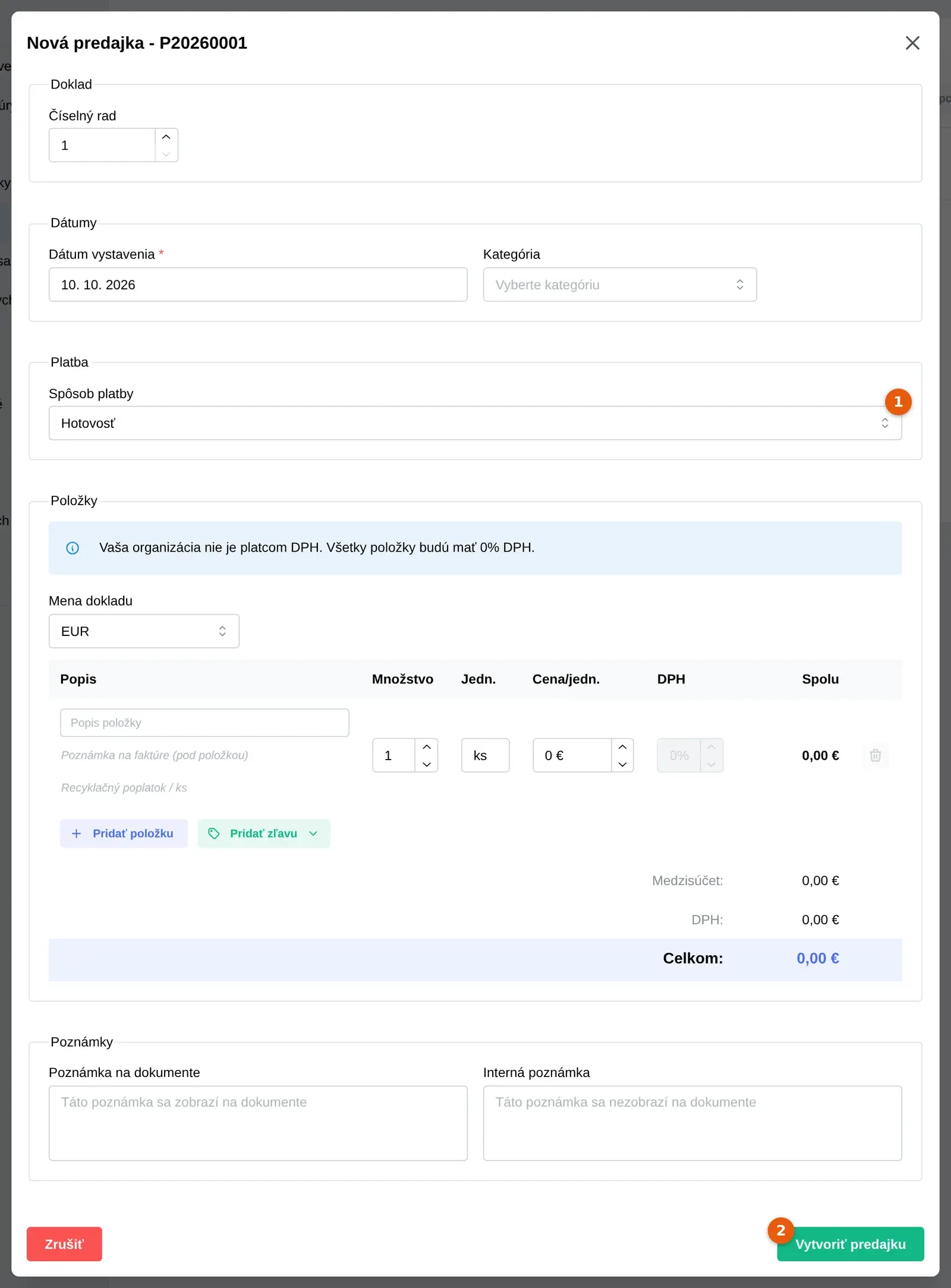951x1288 pixels.
Task: Click the Popis column header
Action: pyautogui.click(x=78, y=679)
